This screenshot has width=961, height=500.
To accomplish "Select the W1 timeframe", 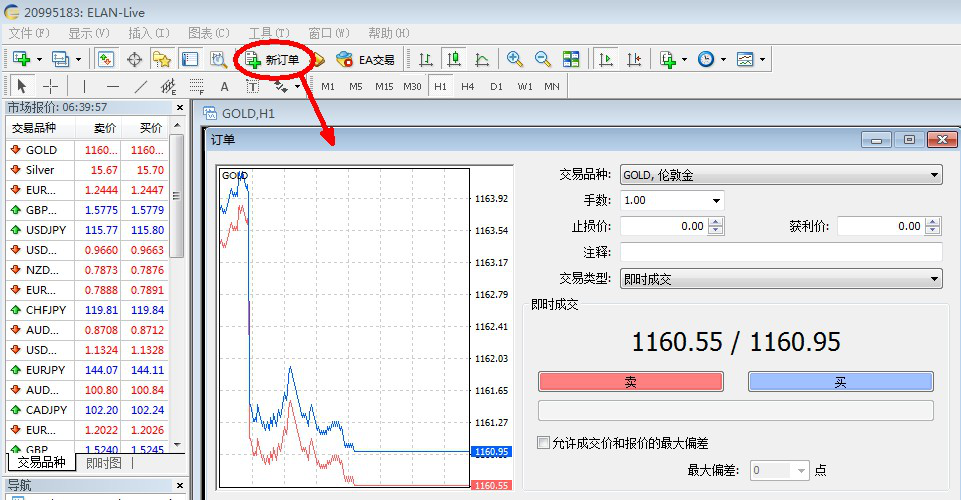I will click(525, 86).
